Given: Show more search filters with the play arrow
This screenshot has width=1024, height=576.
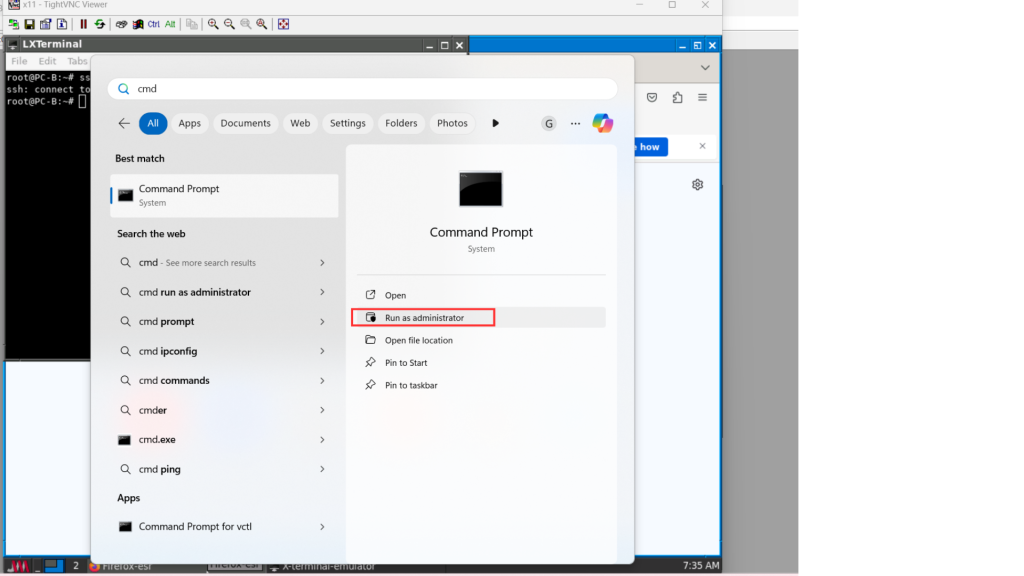Looking at the screenshot, I should click(495, 123).
